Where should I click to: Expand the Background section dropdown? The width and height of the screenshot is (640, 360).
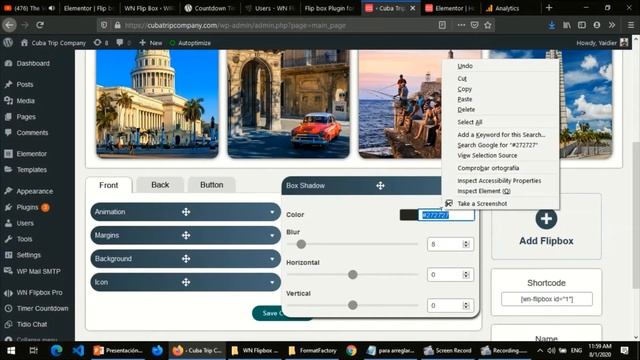point(272,259)
